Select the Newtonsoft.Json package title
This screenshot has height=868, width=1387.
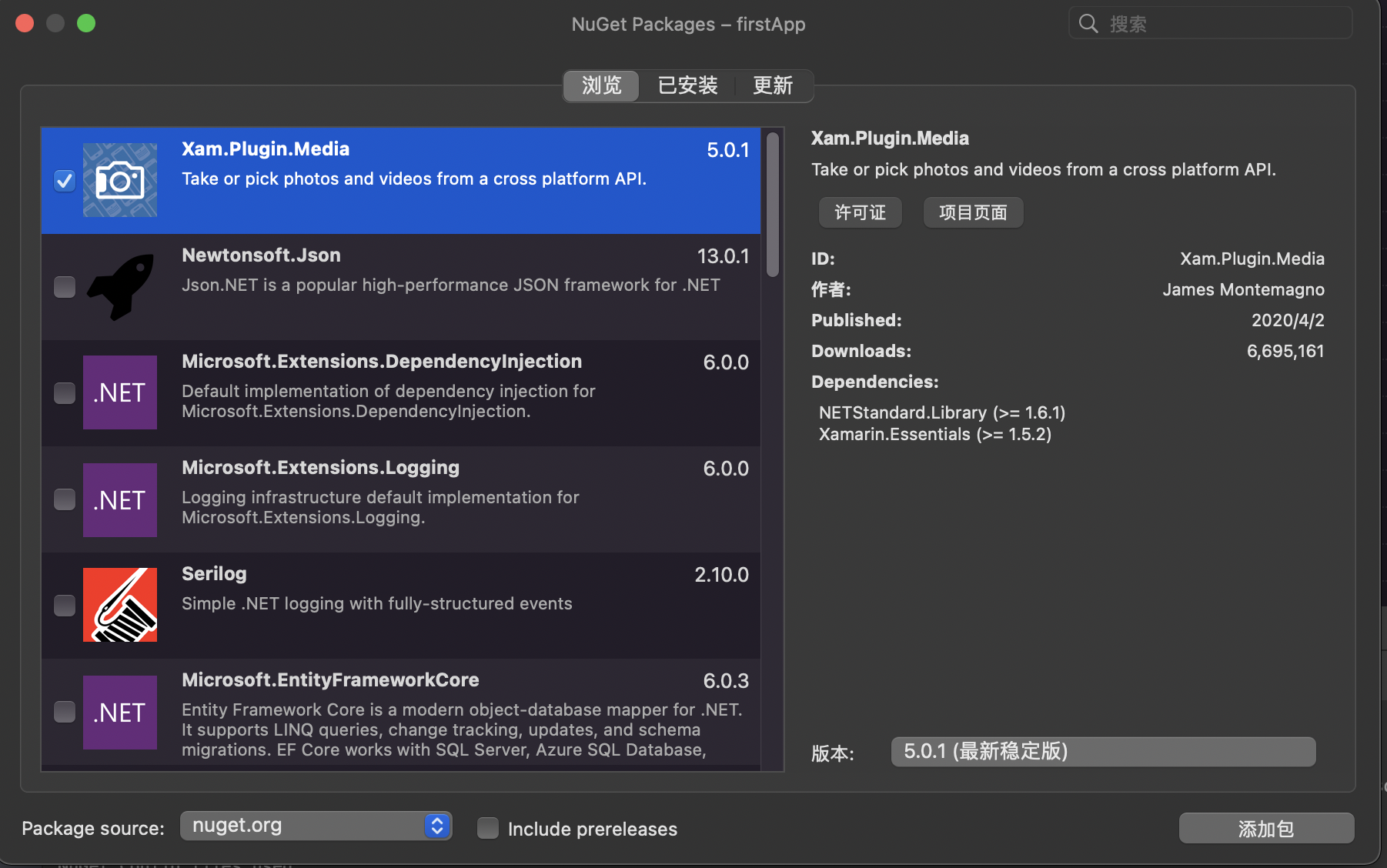pos(261,255)
